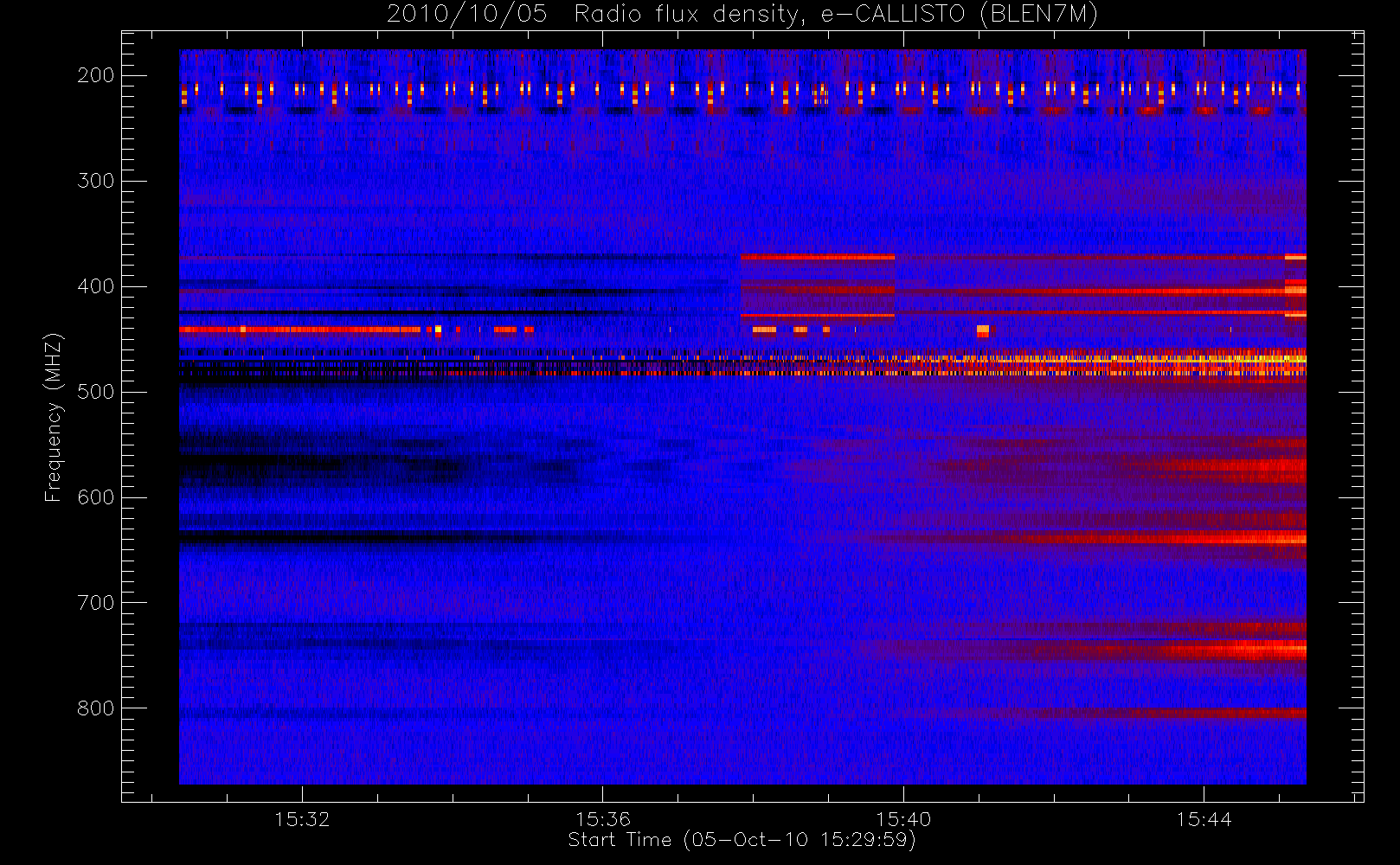This screenshot has height=865, width=1400.
Task: Click the 200 frequency tick label
Action: (x=95, y=75)
